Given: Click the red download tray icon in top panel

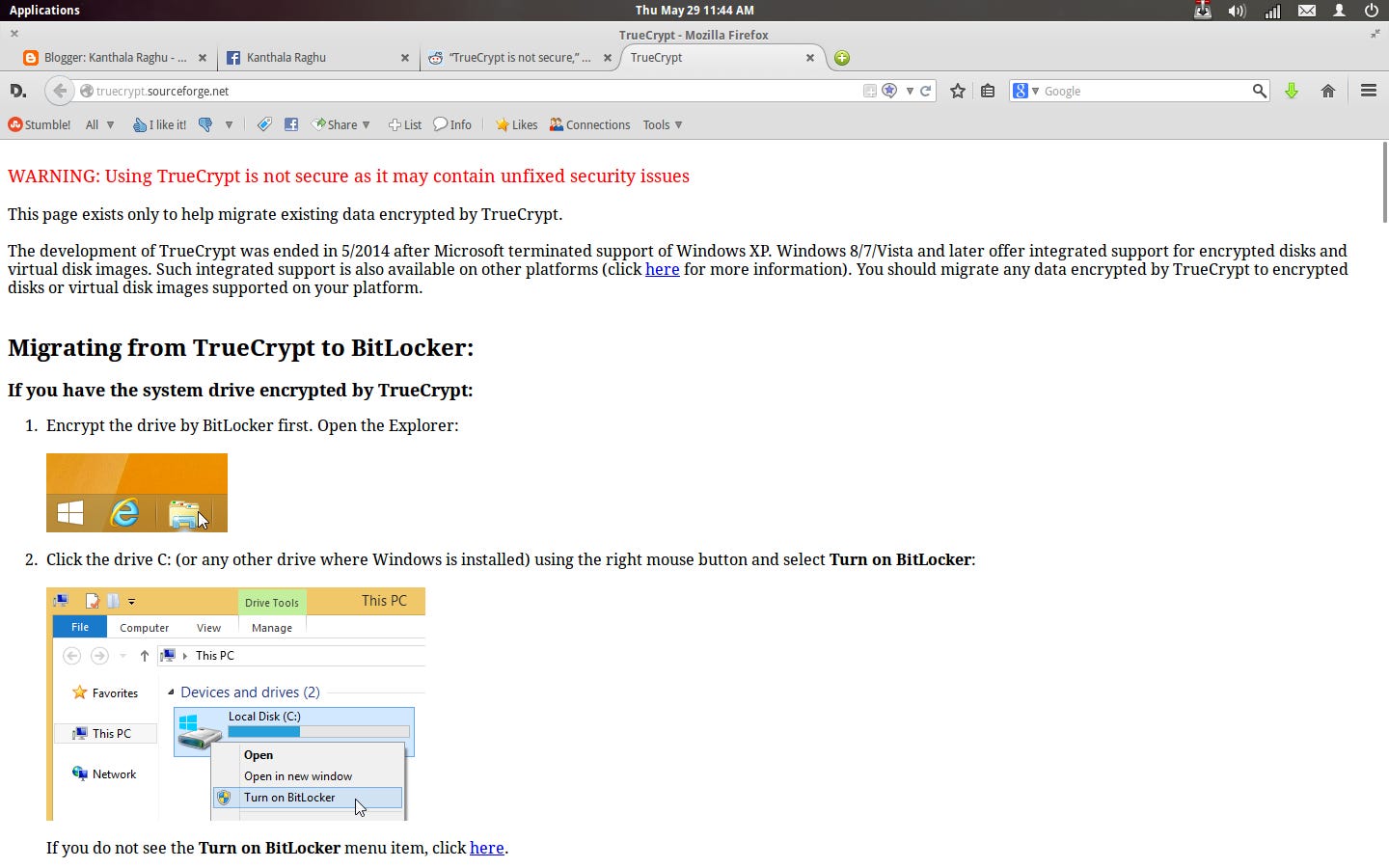Looking at the screenshot, I should 1203,11.
